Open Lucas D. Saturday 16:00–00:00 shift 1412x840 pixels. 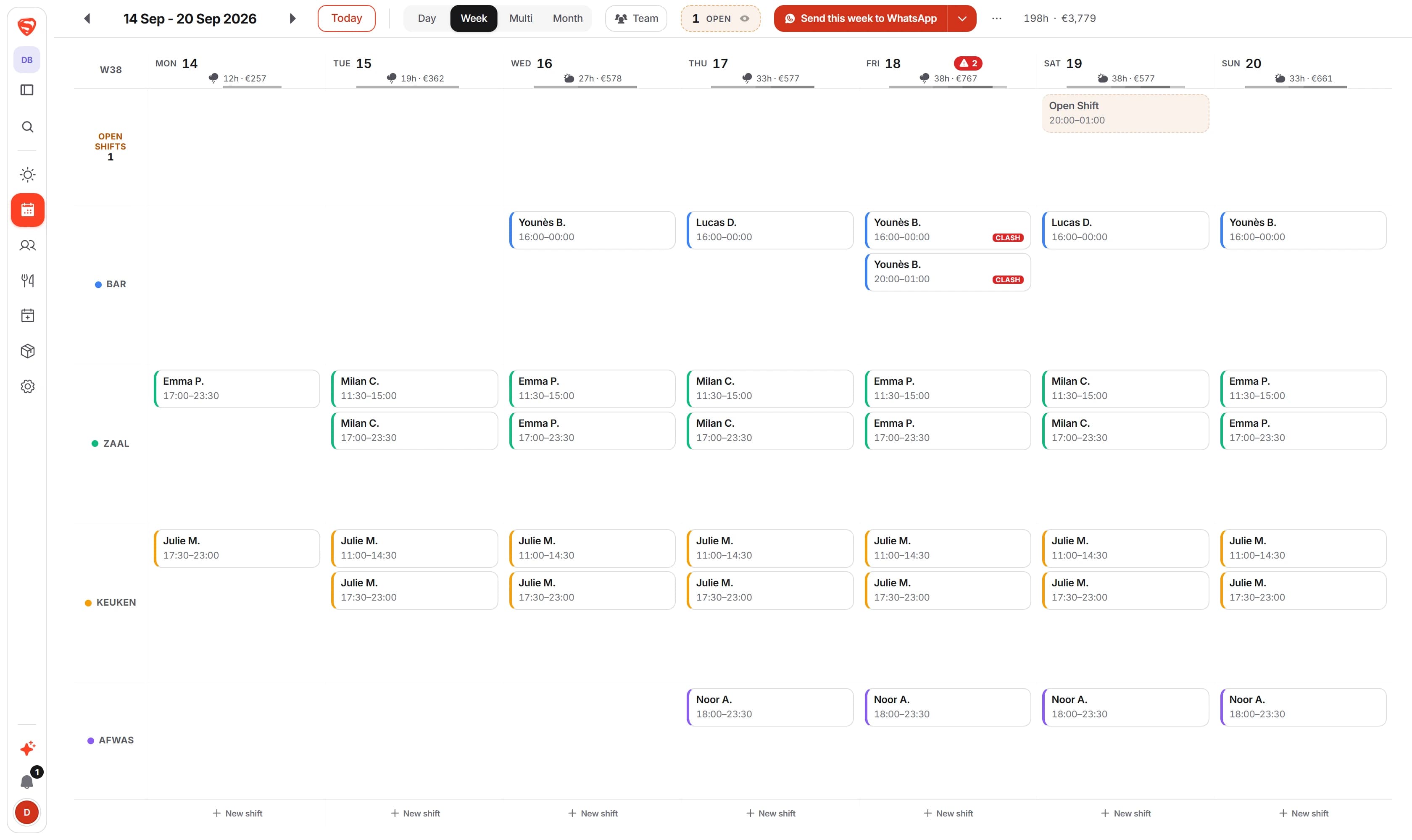click(1125, 230)
